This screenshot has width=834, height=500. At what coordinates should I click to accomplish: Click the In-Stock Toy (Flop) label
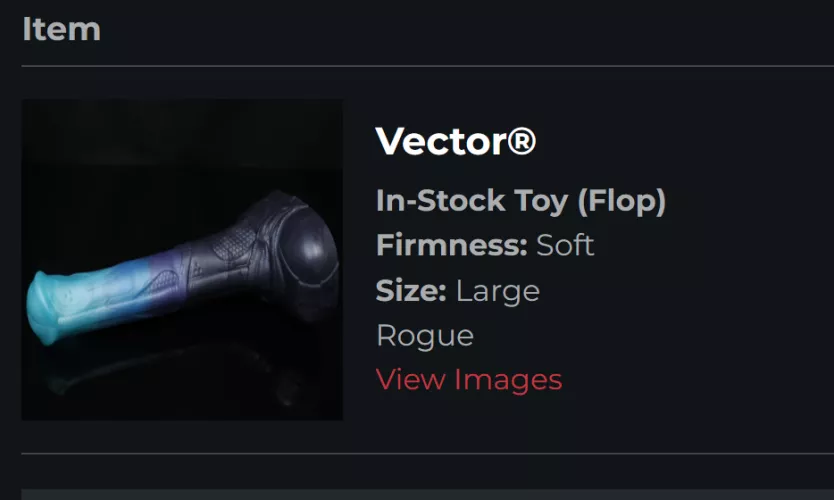521,201
